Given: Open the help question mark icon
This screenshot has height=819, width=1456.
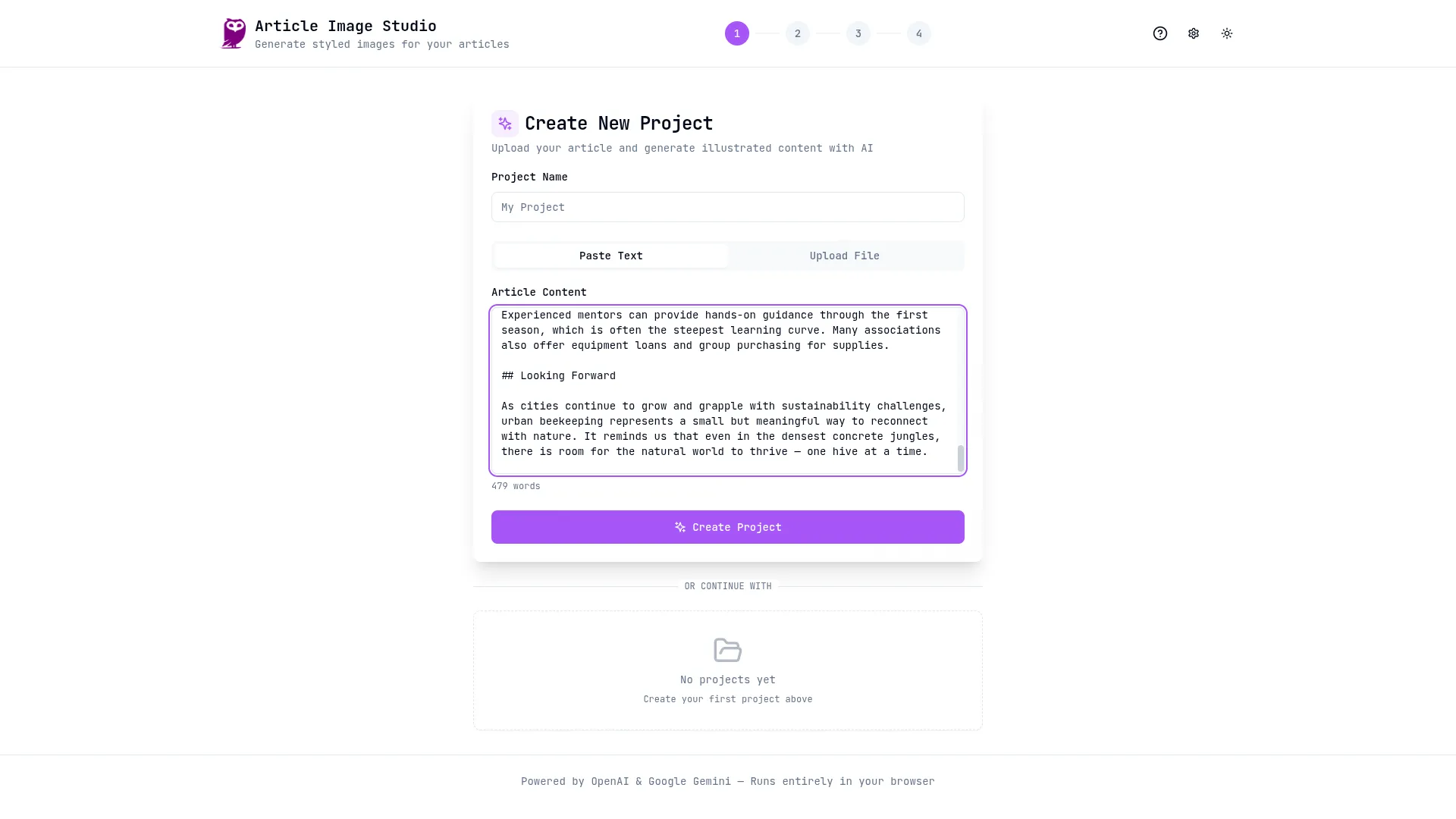Looking at the screenshot, I should tap(1160, 33).
